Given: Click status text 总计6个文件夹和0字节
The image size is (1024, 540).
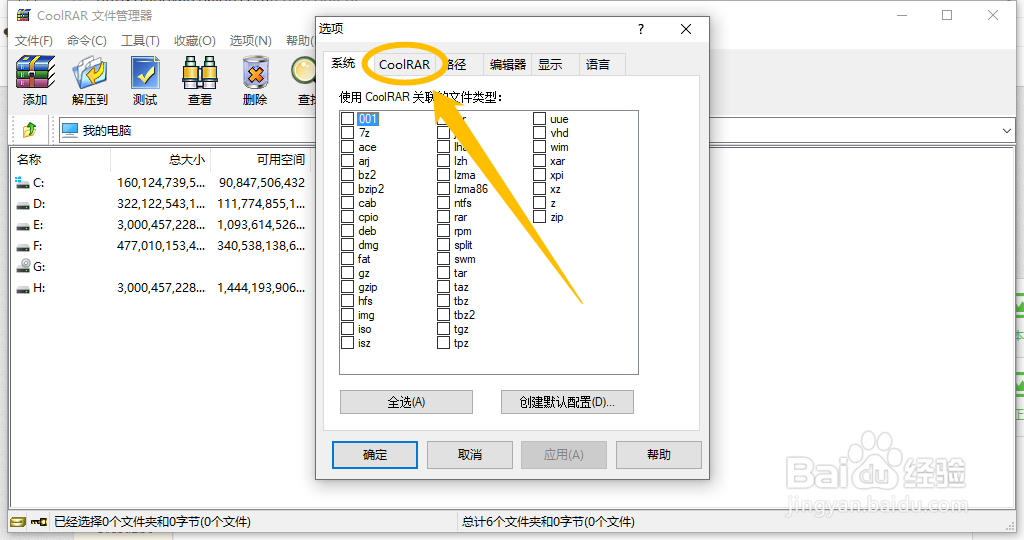Looking at the screenshot, I should tap(548, 522).
